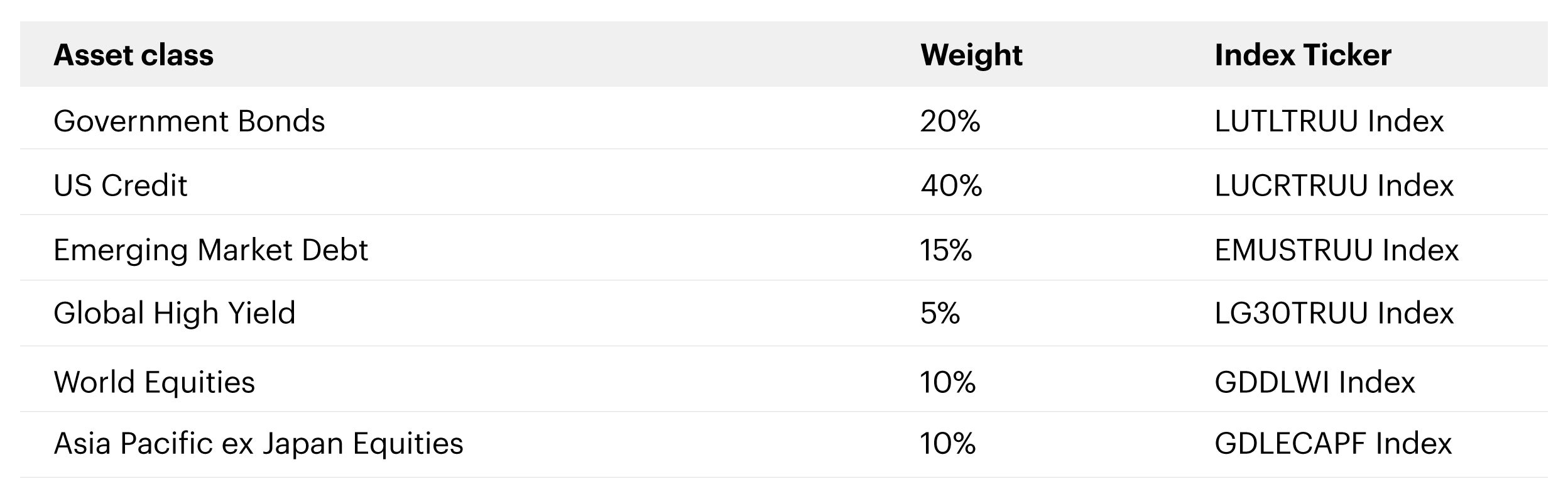Image resolution: width=1568 pixels, height=501 pixels.
Task: Select the LG30TRUU Index ticker
Action: (x=1334, y=313)
